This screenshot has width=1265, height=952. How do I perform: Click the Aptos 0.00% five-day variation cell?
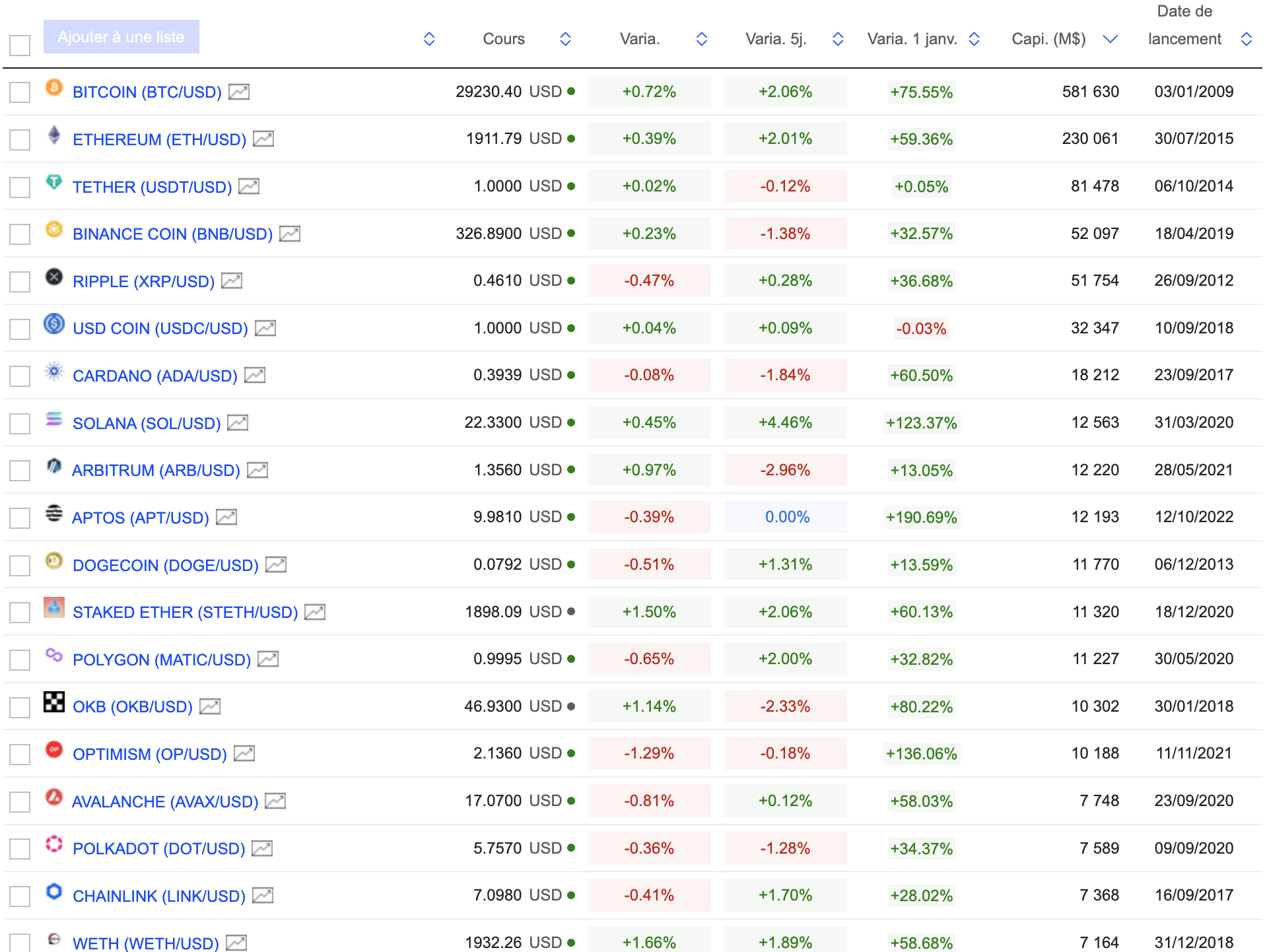click(786, 517)
